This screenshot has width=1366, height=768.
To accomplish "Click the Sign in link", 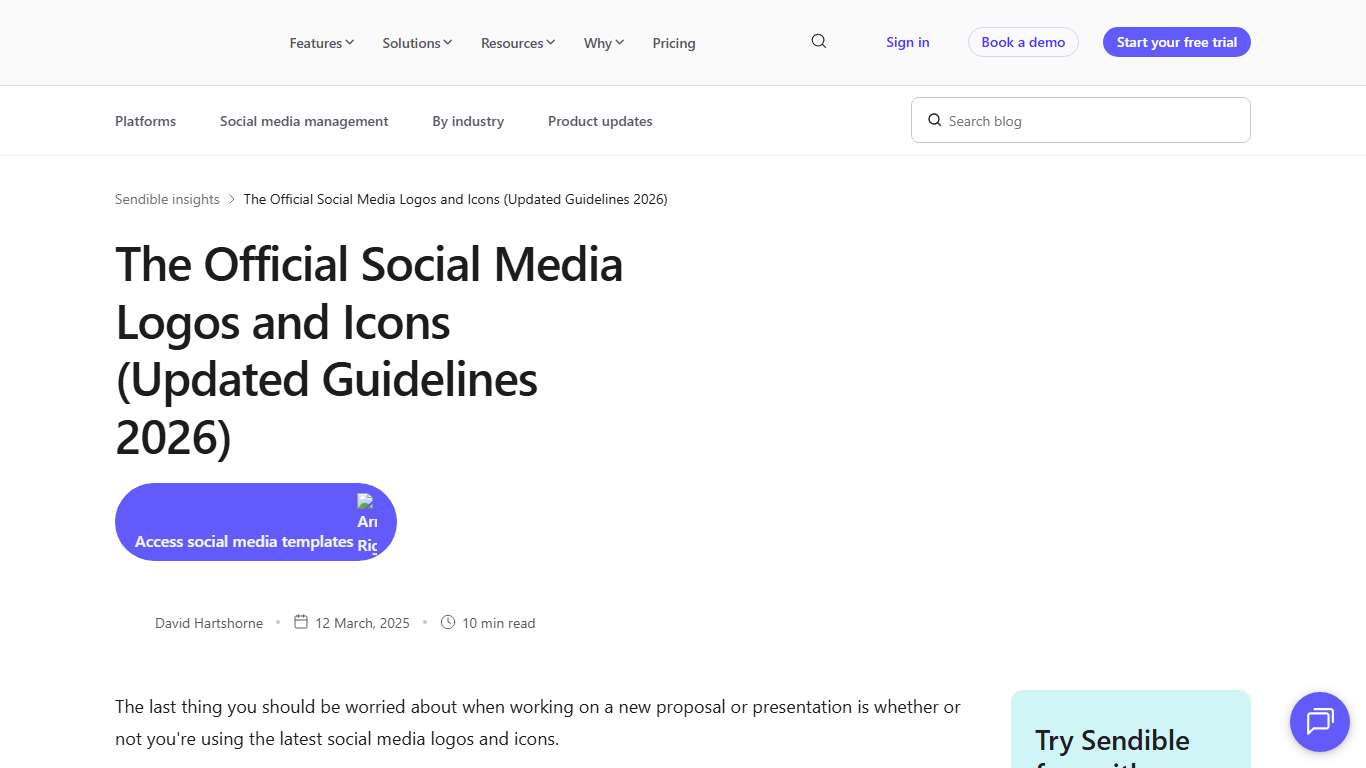I will click(x=907, y=42).
